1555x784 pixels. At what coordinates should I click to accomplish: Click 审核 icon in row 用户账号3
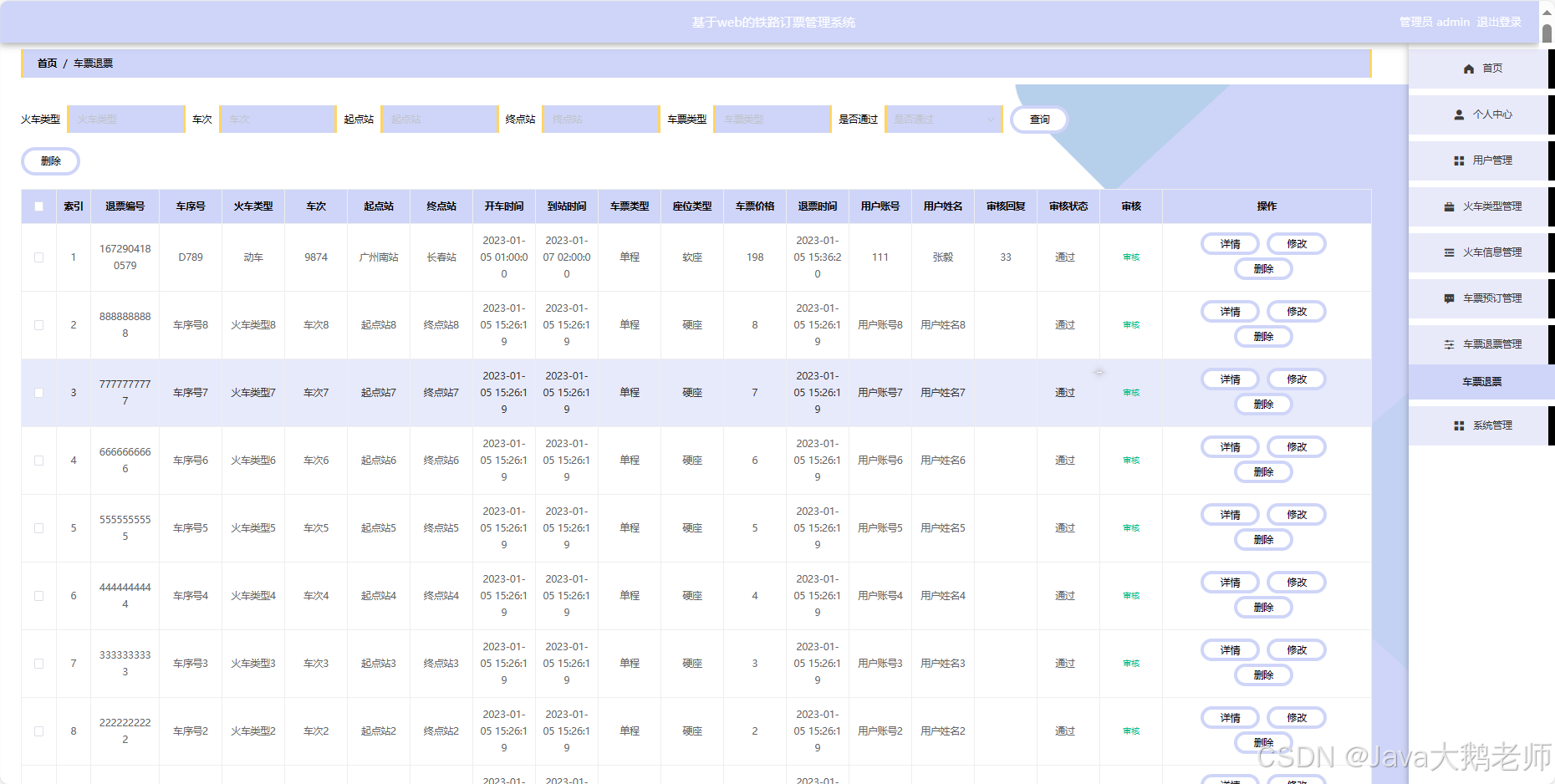pos(1131,664)
